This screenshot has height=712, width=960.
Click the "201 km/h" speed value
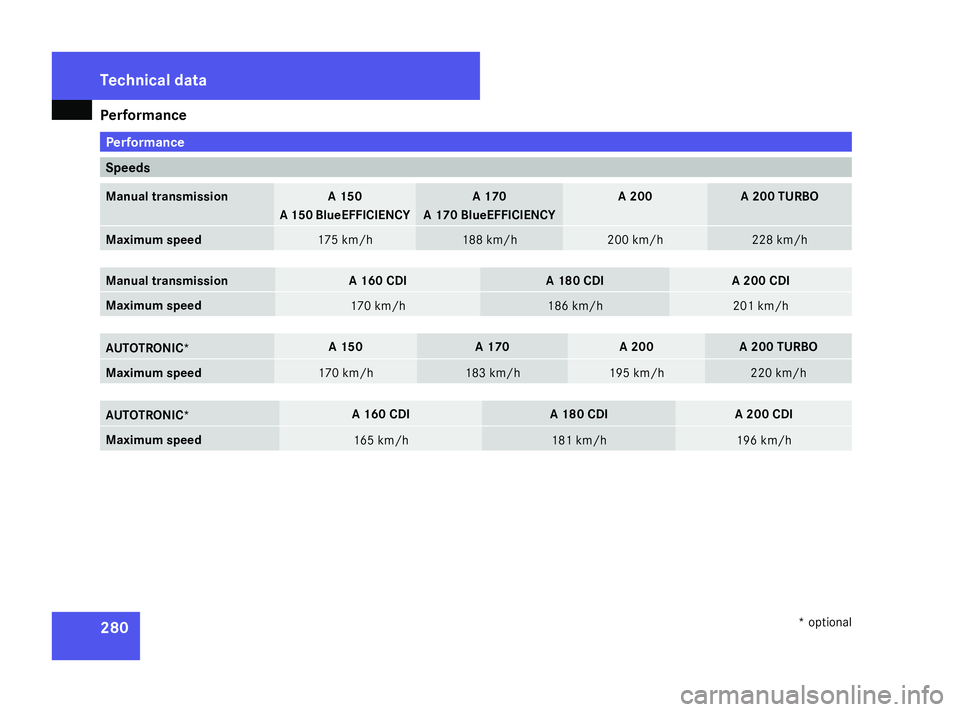760,305
